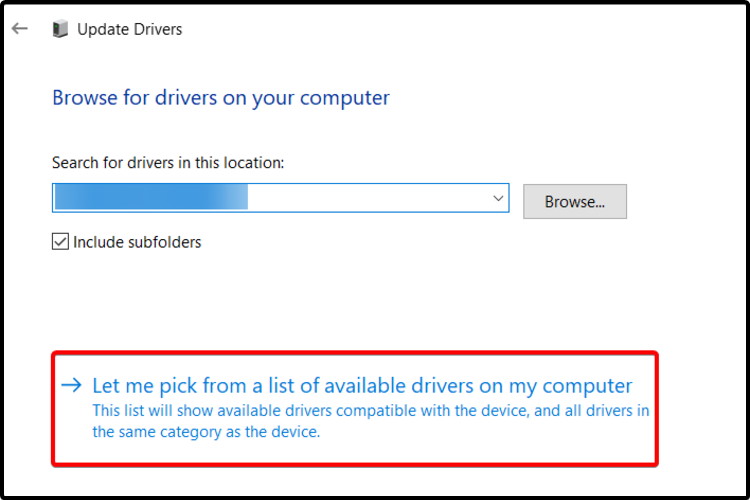Viewport: 750px width, 500px height.
Task: Click the word "Drivers" in the title
Action: click(155, 29)
